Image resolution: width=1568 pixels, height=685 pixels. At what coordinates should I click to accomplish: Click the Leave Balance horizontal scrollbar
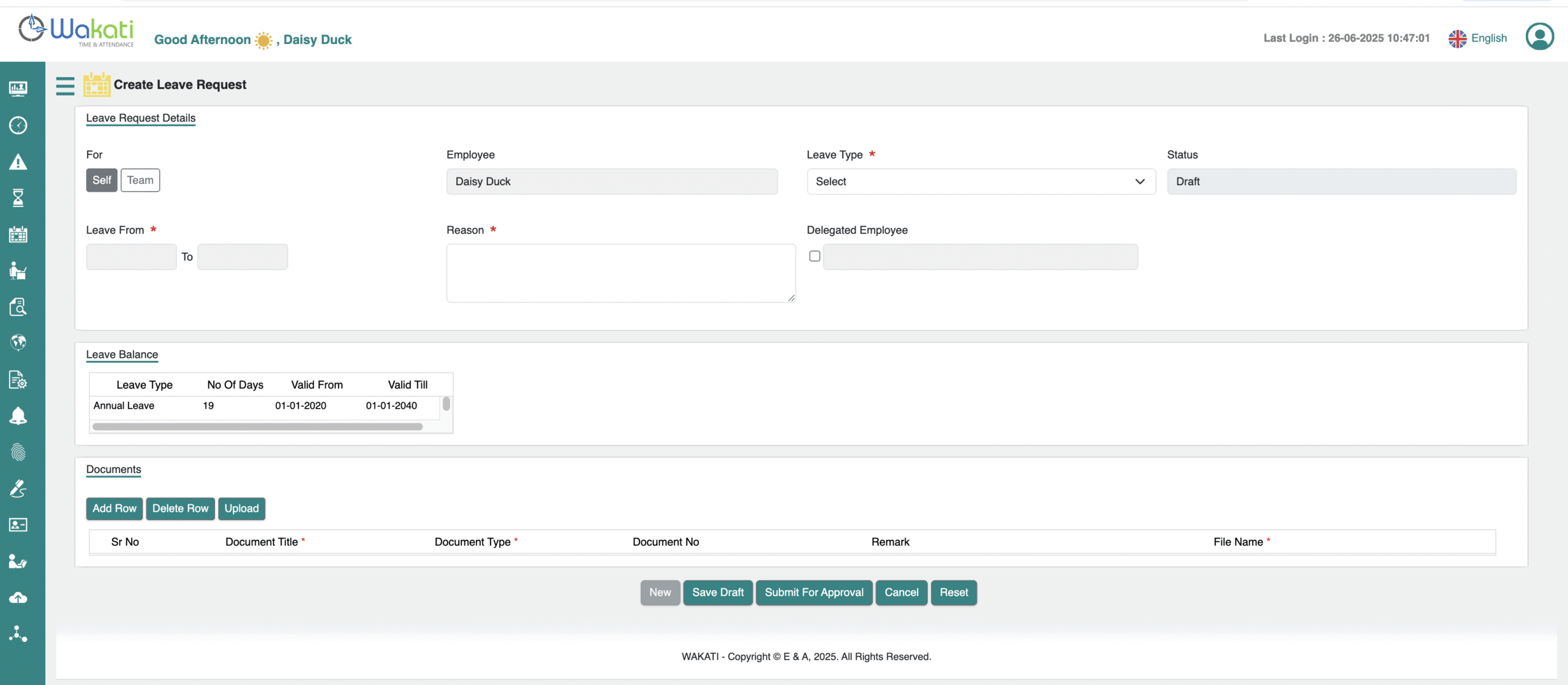point(257,426)
